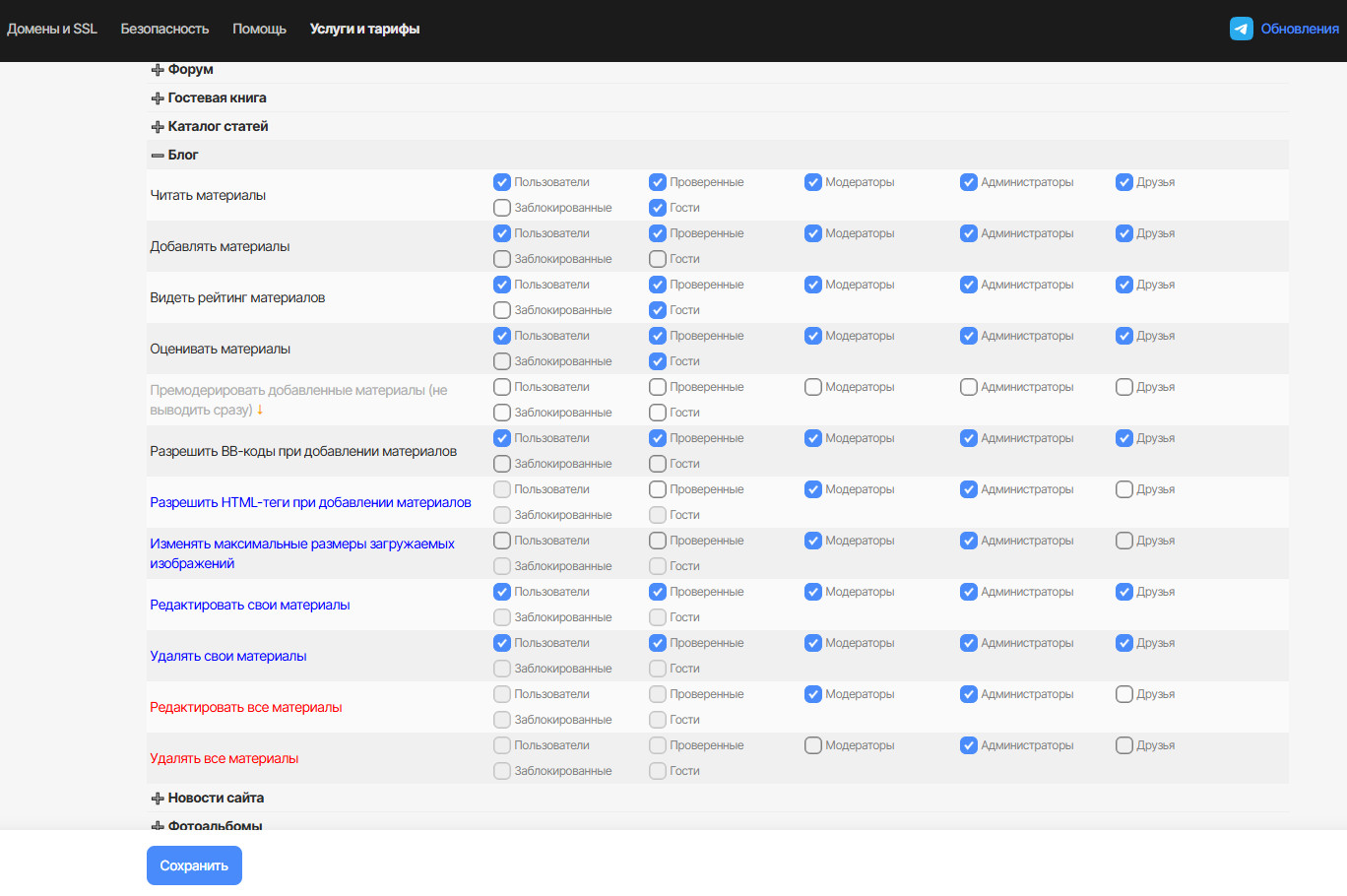Click the 'Читать материалы' row label
This screenshot has height=896, width=1347.
[x=208, y=195]
